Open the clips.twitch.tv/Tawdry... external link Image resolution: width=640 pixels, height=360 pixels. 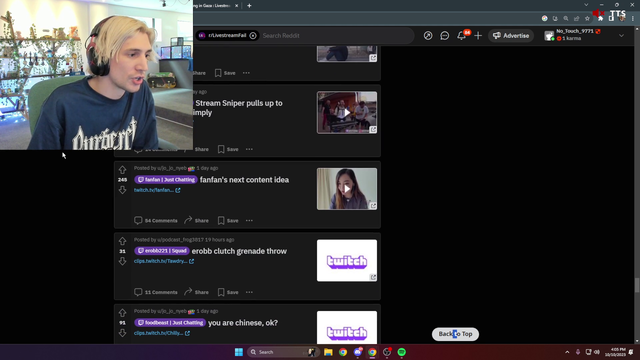pyautogui.click(x=164, y=261)
